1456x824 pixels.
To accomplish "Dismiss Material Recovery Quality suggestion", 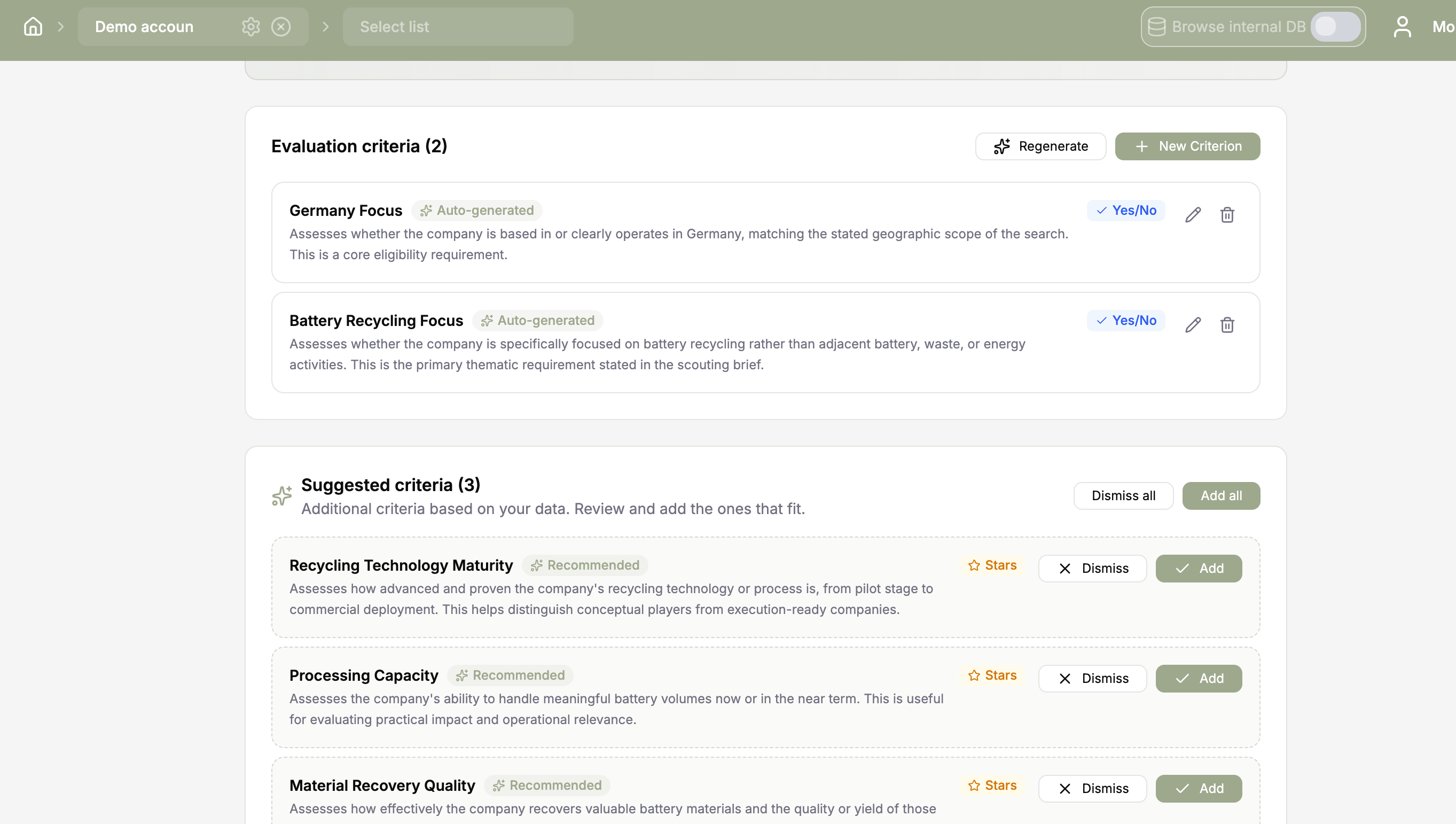I will point(1092,788).
